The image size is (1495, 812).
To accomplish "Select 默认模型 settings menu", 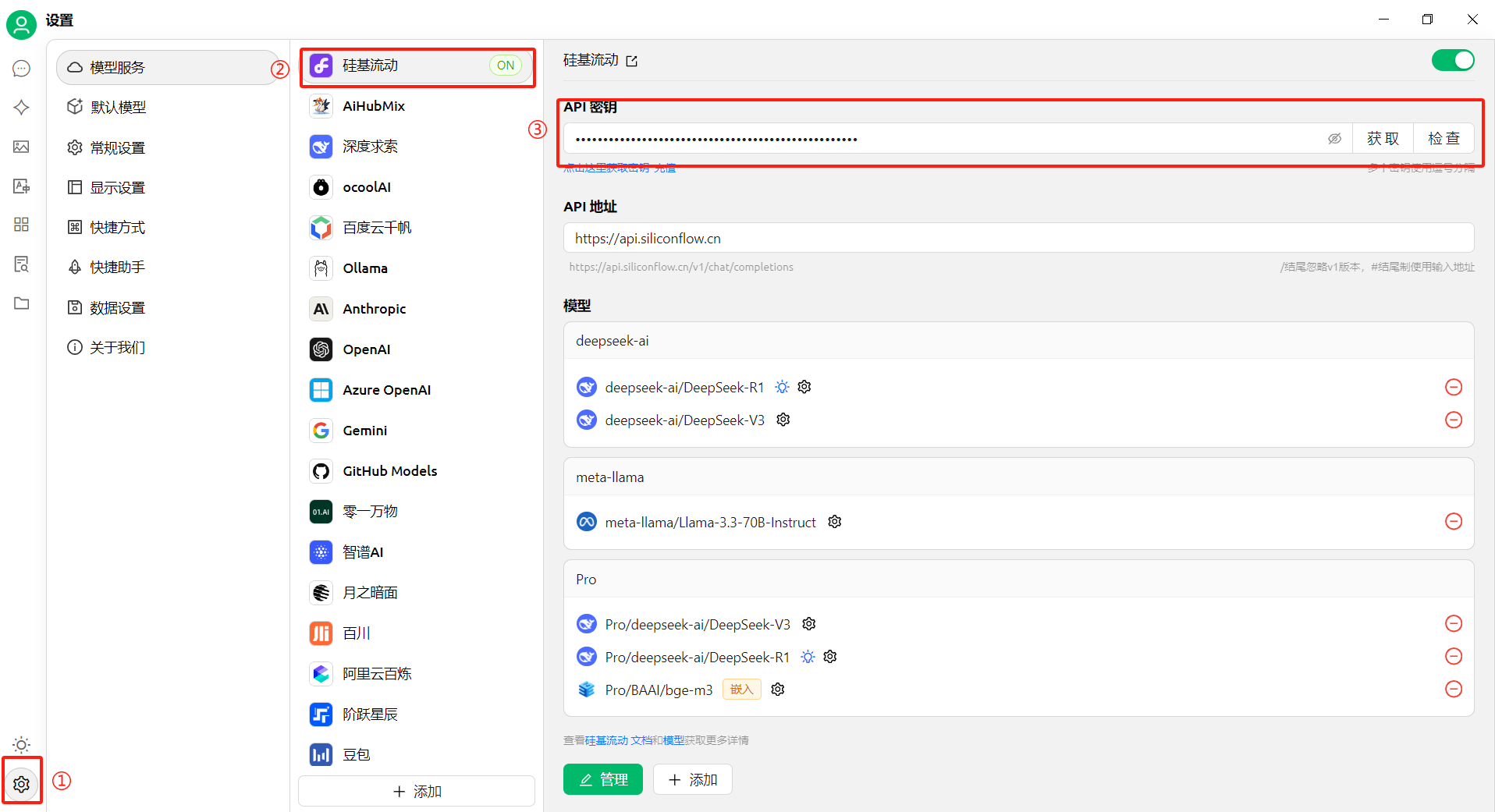I will pyautogui.click(x=167, y=107).
